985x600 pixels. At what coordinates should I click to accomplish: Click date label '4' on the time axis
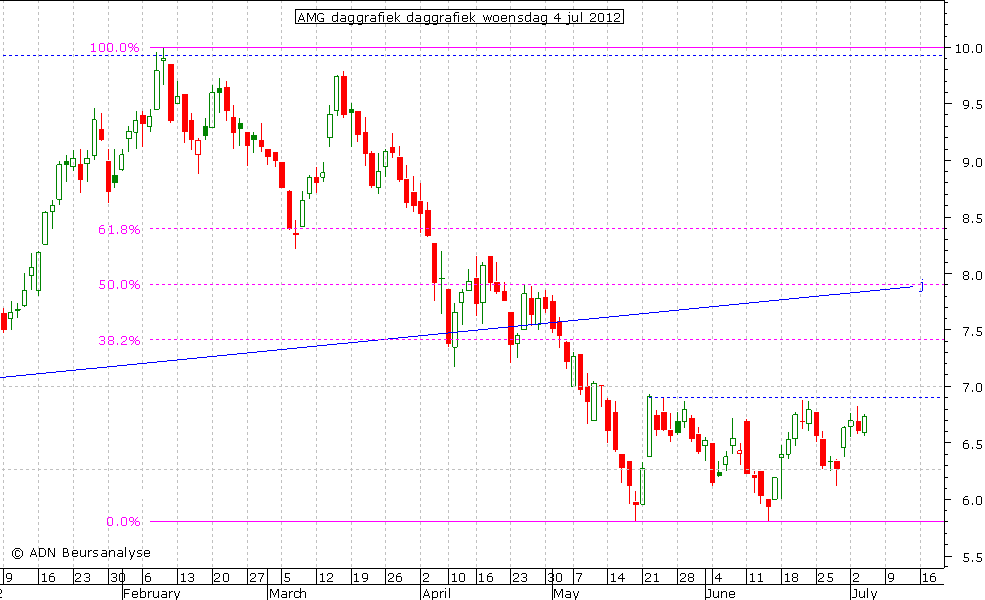coord(717,577)
